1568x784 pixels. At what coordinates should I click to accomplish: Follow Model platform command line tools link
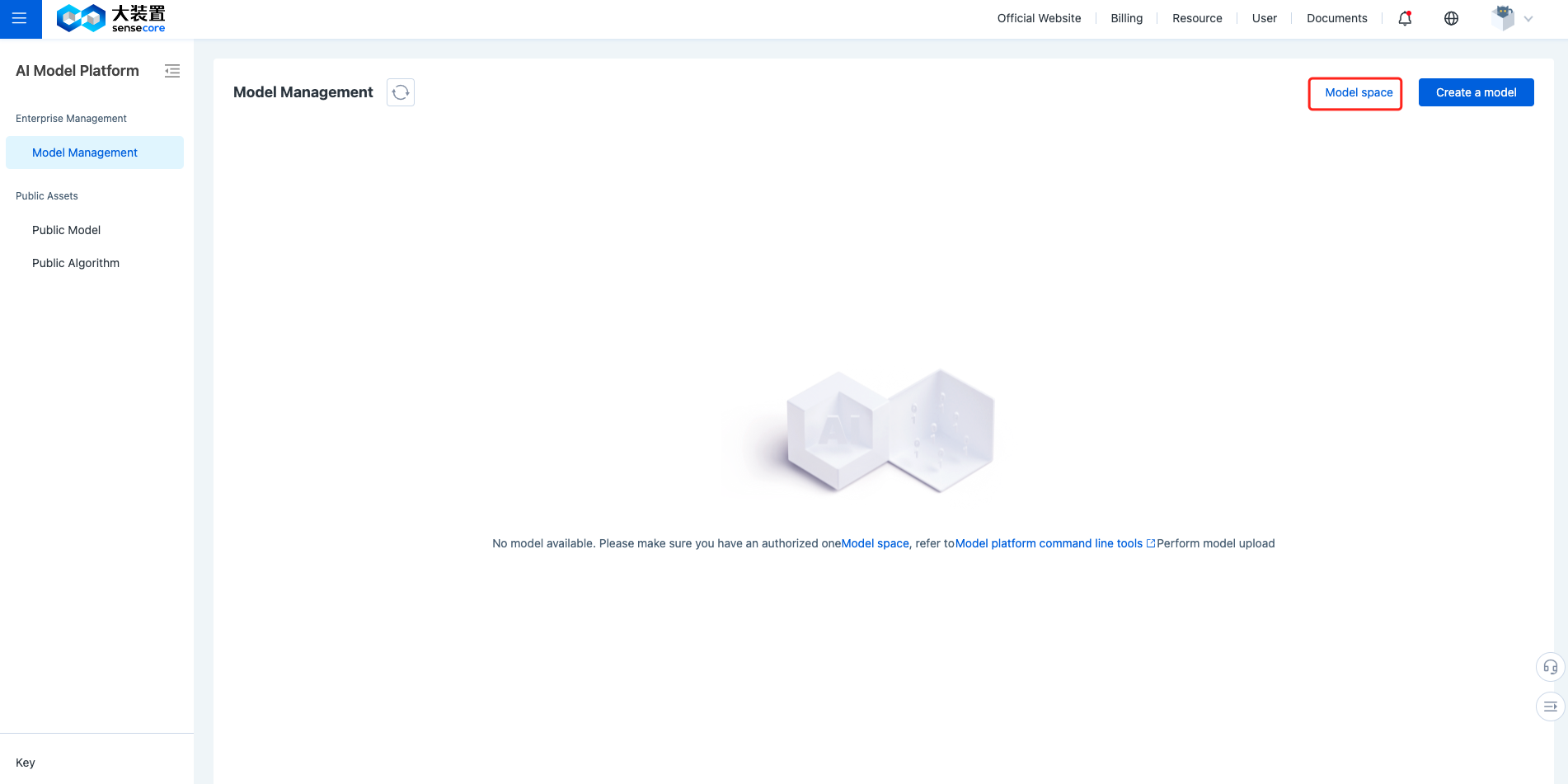pos(1049,543)
